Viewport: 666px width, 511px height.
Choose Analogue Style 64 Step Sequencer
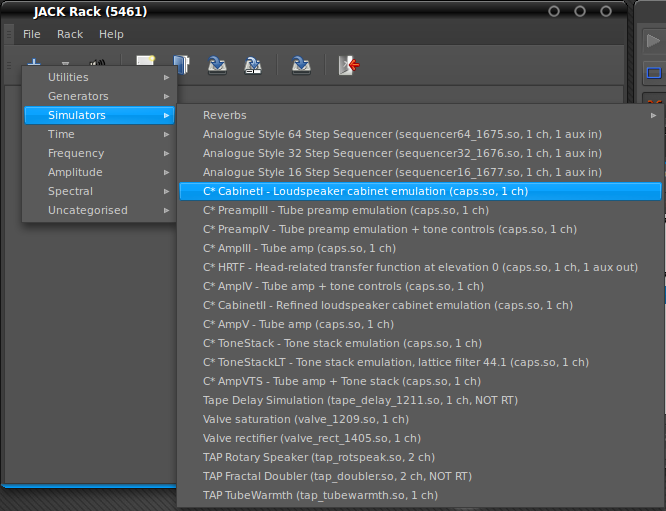[420, 134]
